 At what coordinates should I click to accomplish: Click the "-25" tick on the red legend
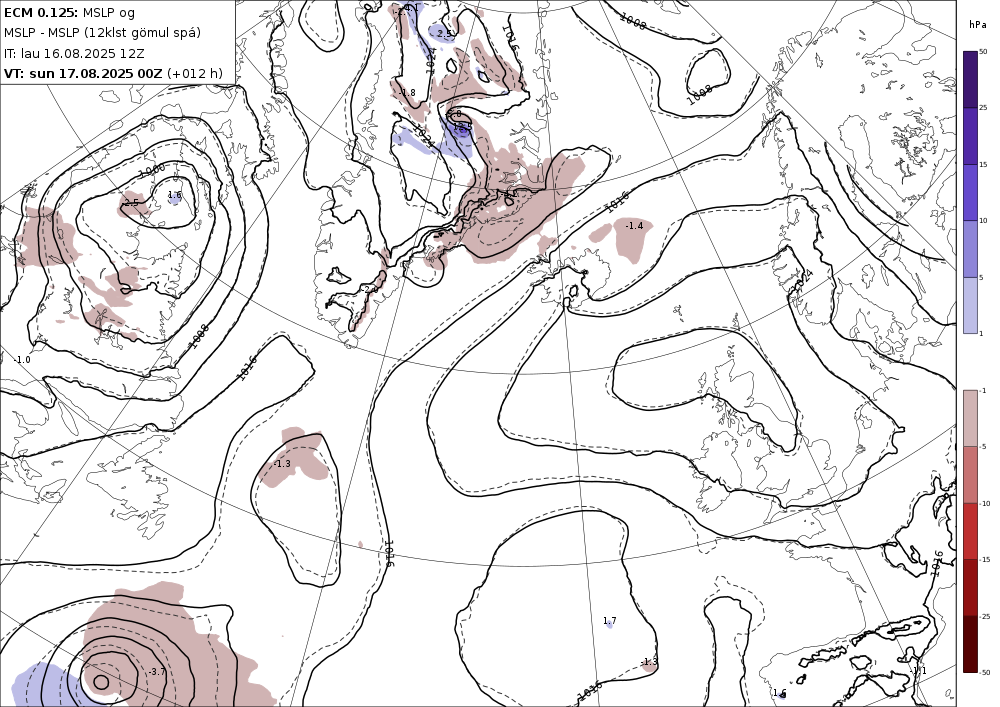[x=985, y=616]
